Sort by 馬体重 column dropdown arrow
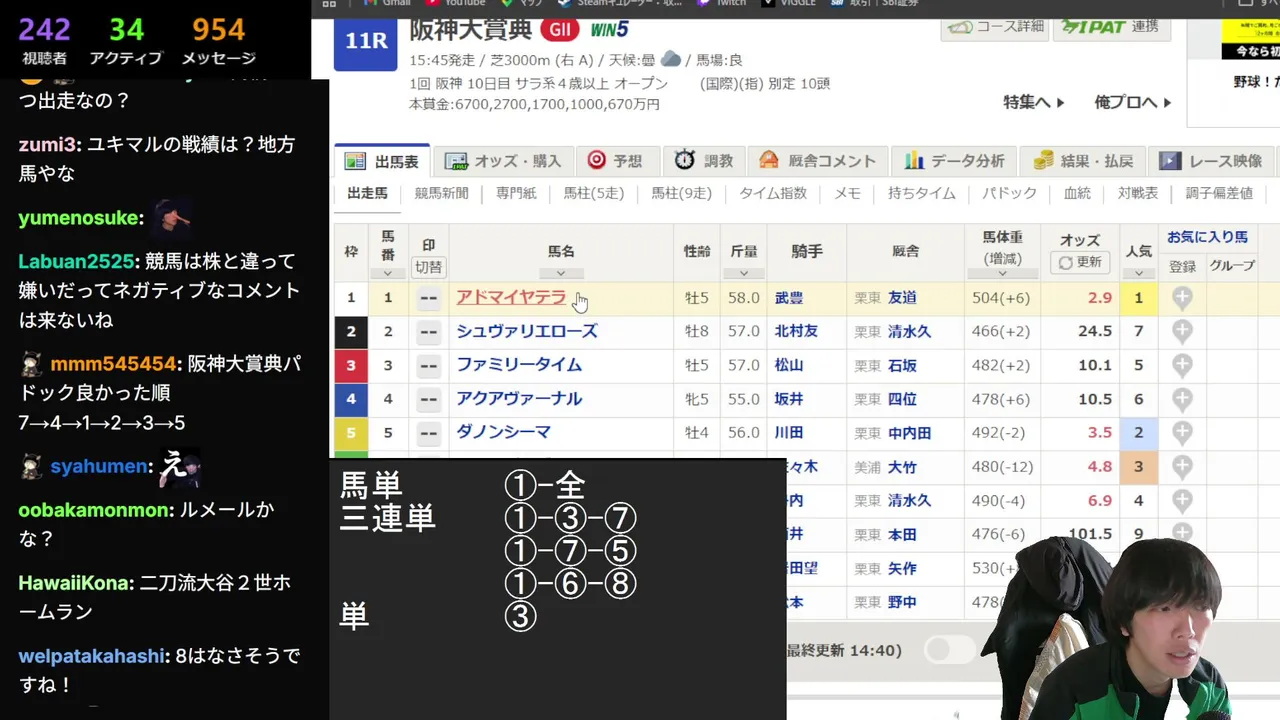 click(1002, 273)
